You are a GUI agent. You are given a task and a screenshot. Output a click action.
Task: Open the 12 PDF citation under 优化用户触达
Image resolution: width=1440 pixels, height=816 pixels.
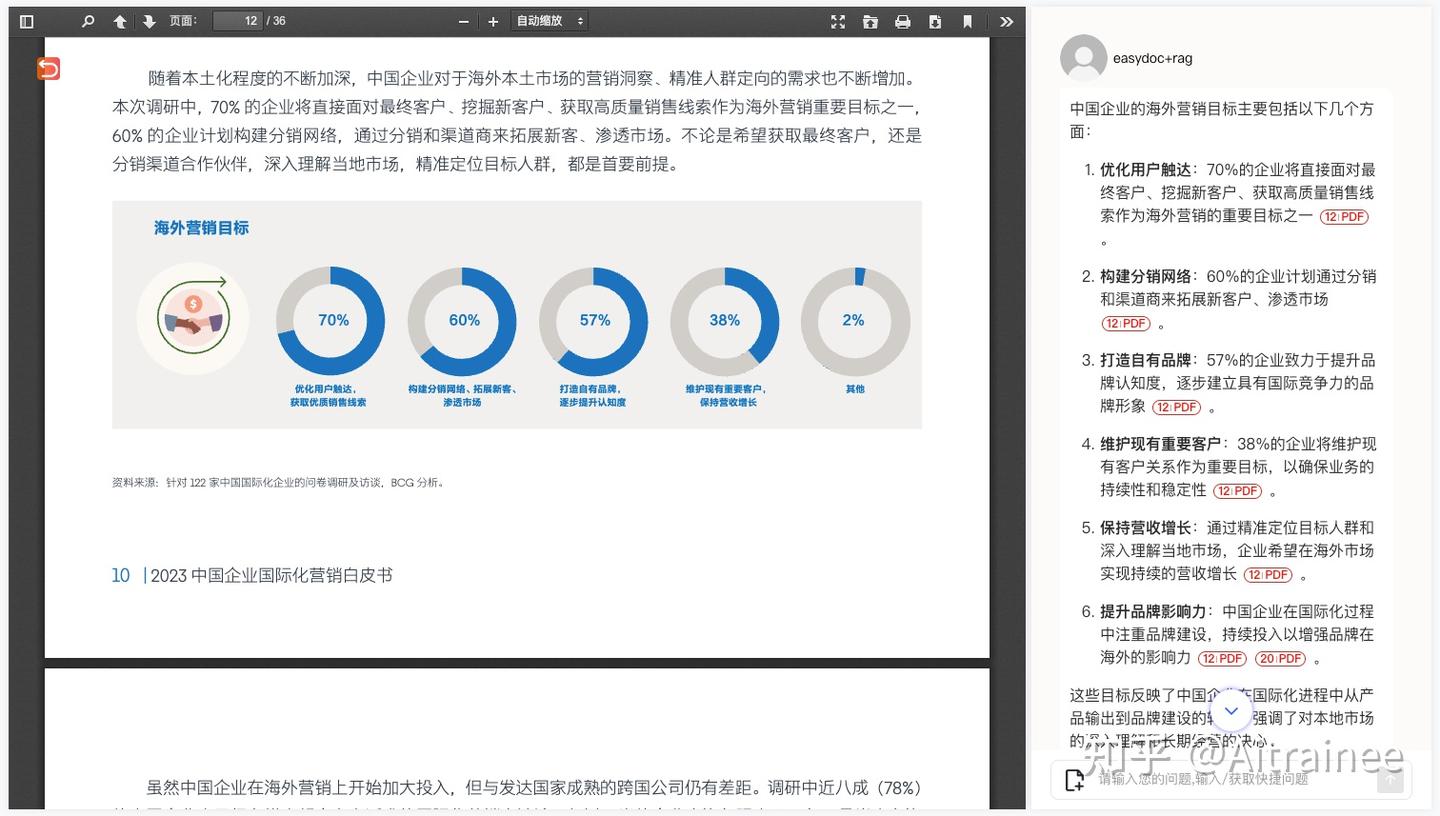tap(1344, 216)
